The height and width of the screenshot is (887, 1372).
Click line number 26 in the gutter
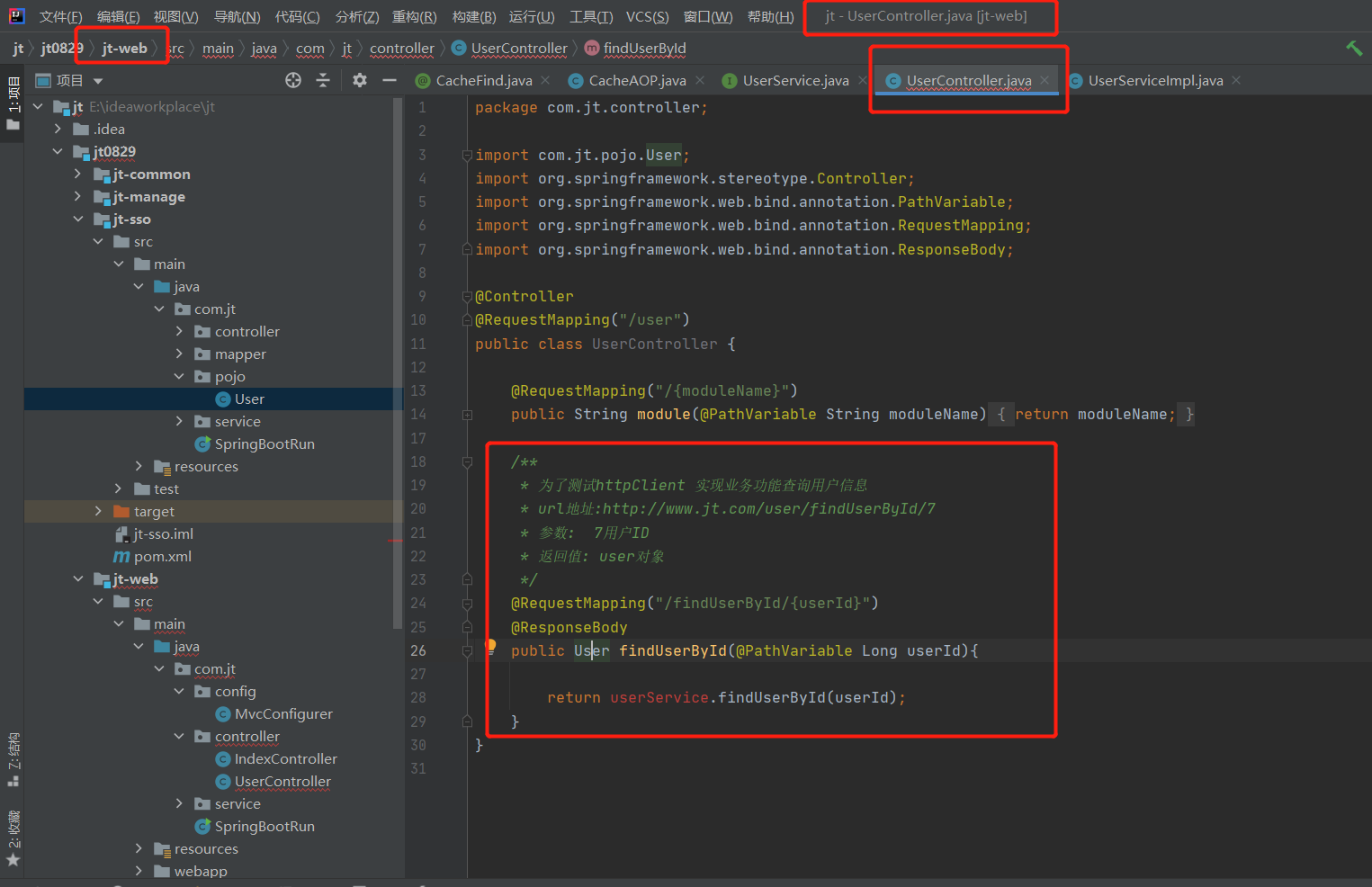tap(418, 651)
